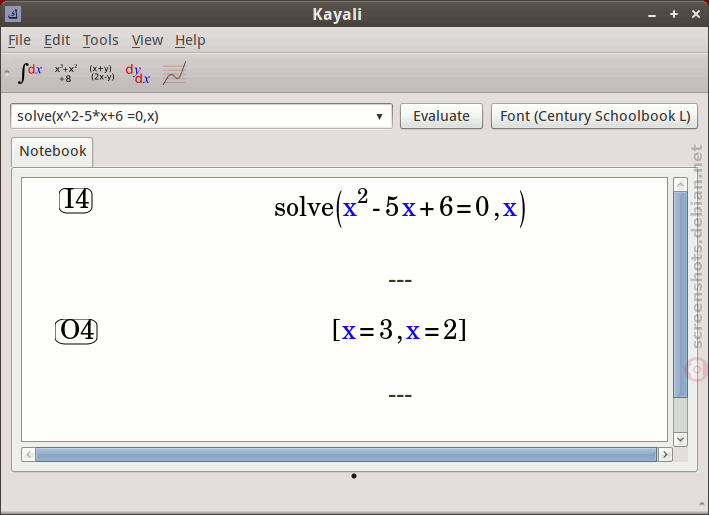The image size is (709, 515).
Task: Click the Evaluate button
Action: (x=441, y=116)
